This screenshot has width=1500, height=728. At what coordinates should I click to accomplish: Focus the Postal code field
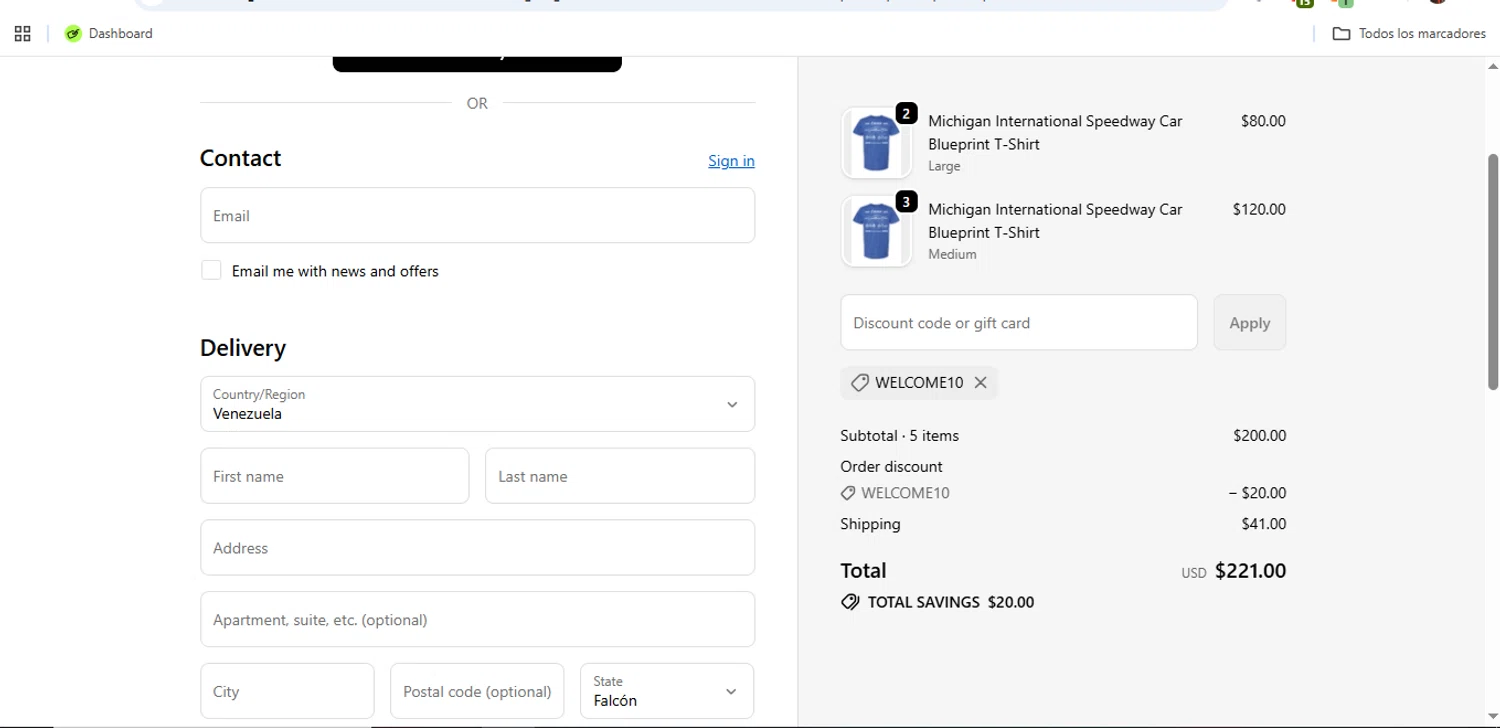tap(477, 691)
